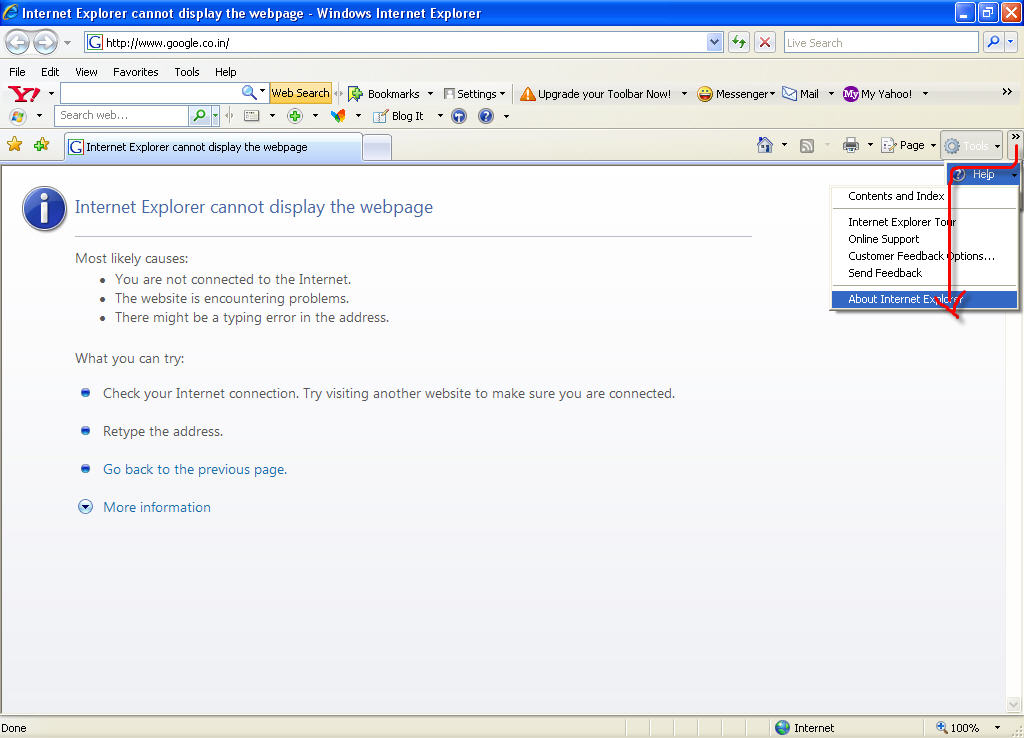
Task: Open the Favorites menu
Action: point(135,72)
